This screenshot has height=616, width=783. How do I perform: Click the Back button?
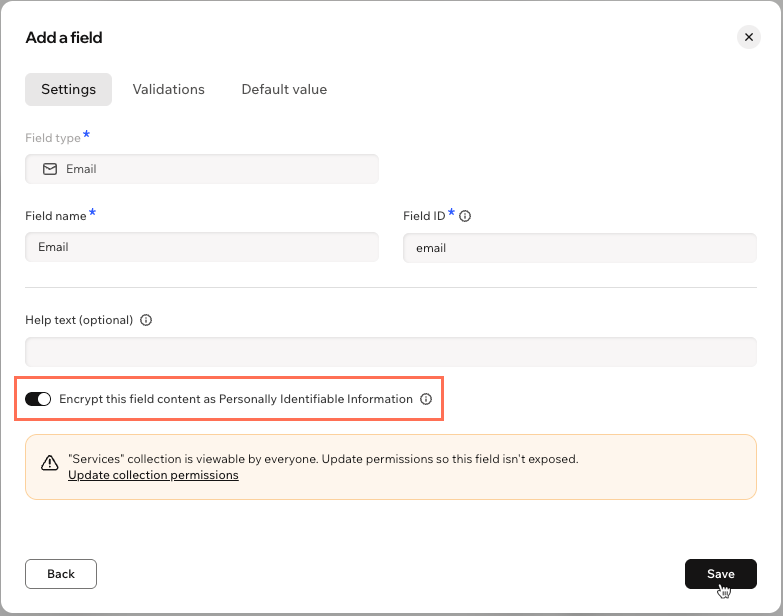[x=61, y=574]
